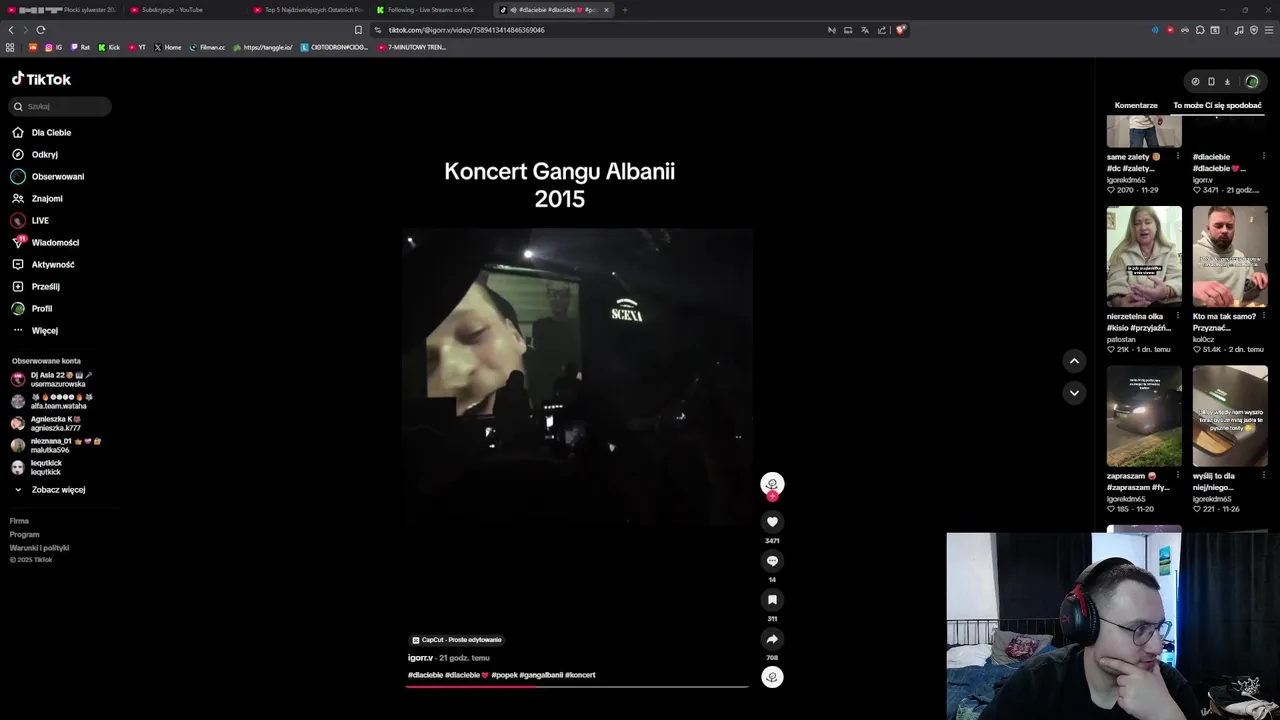Screen dimensions: 1280x720
Task: Open igorr.v author profile under video
Action: 420,658
